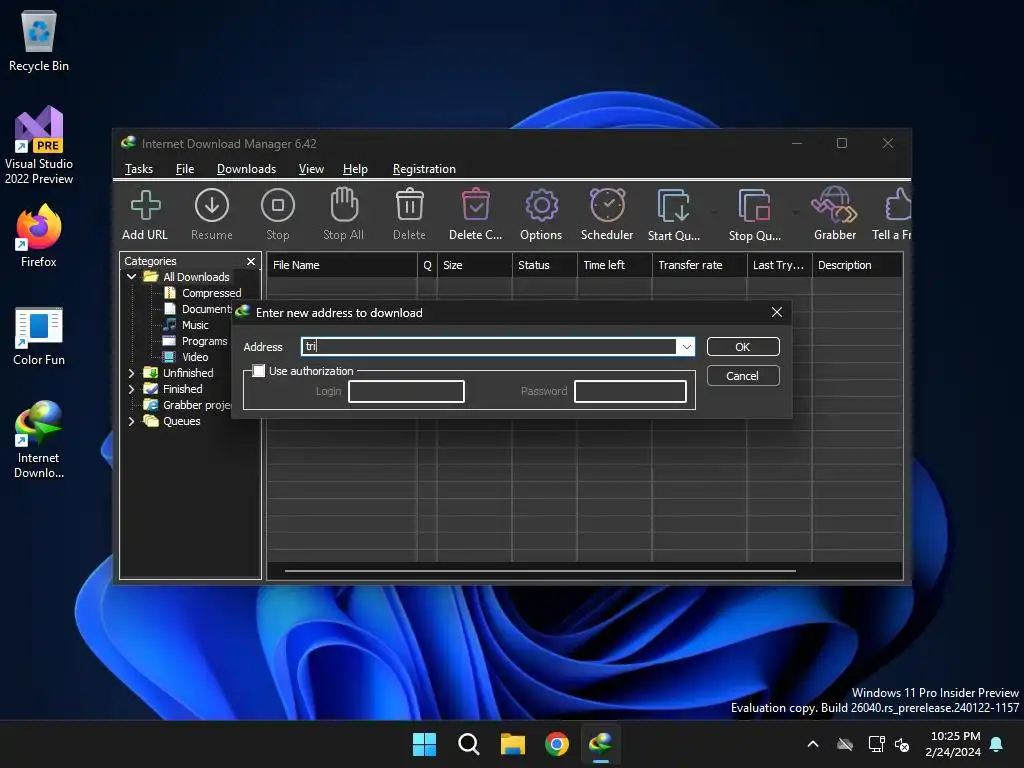Image resolution: width=1024 pixels, height=768 pixels.
Task: Click Cancel in the address dialog
Action: pyautogui.click(x=743, y=376)
